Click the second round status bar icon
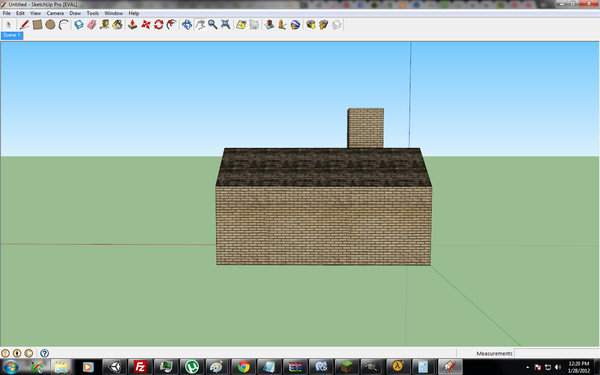 pos(17,353)
